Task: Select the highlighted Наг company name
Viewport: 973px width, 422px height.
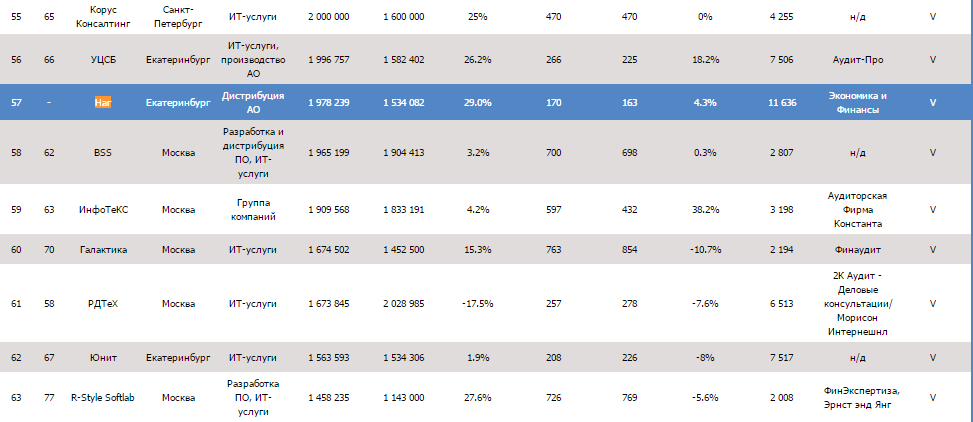Action: [x=103, y=103]
